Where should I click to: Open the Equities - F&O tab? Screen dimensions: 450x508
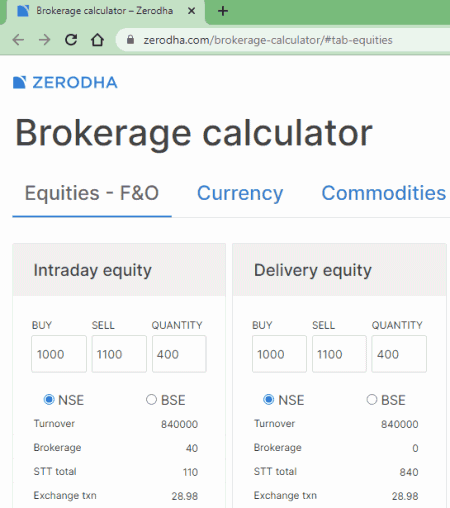(92, 193)
